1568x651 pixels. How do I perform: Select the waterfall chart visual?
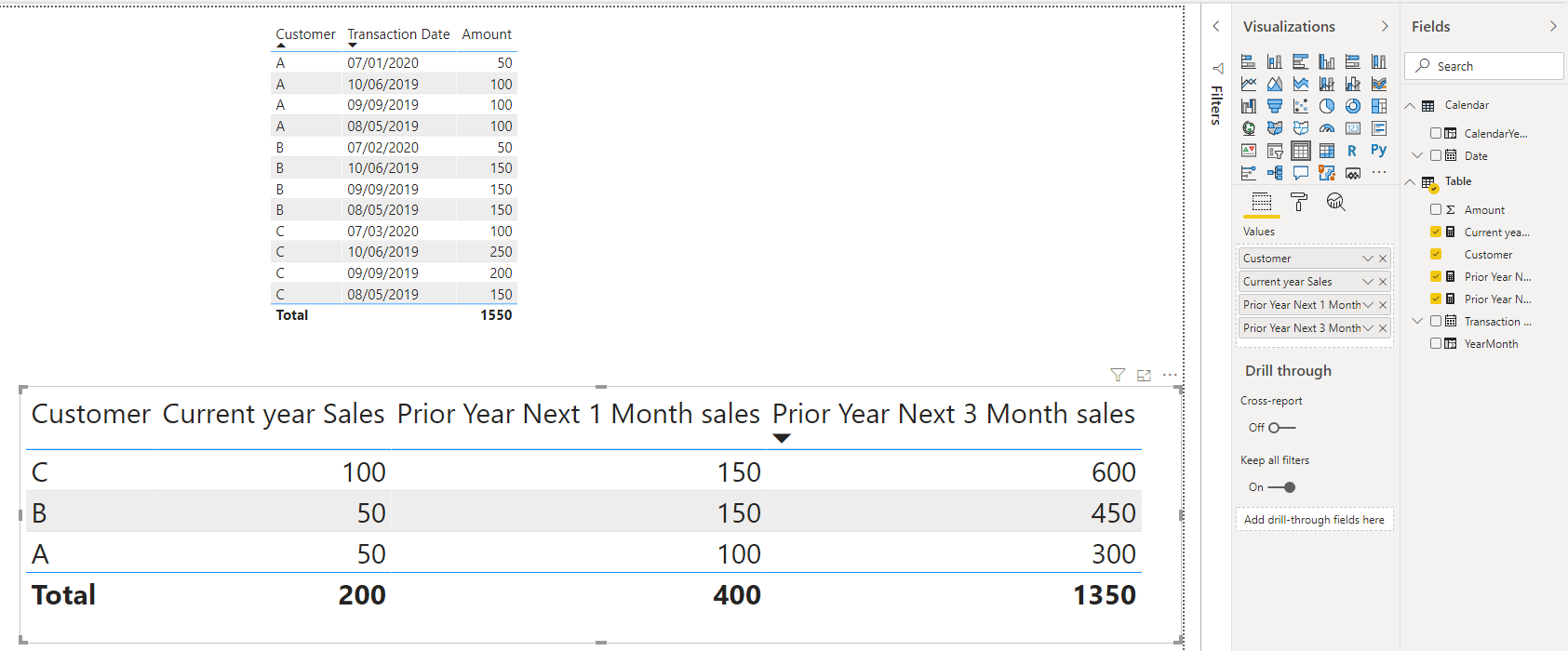(1249, 106)
